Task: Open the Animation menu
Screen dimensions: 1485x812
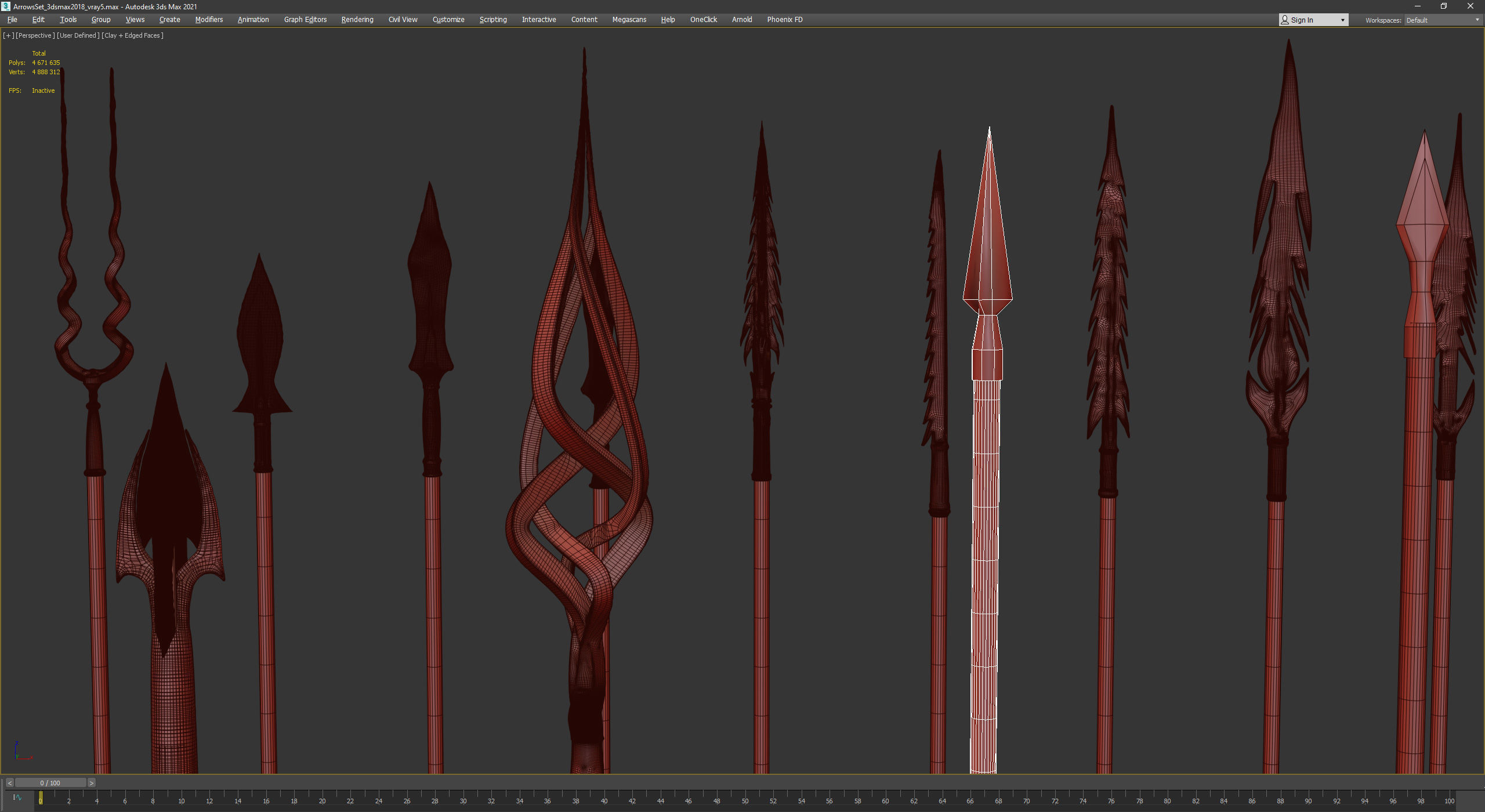Action: tap(253, 20)
